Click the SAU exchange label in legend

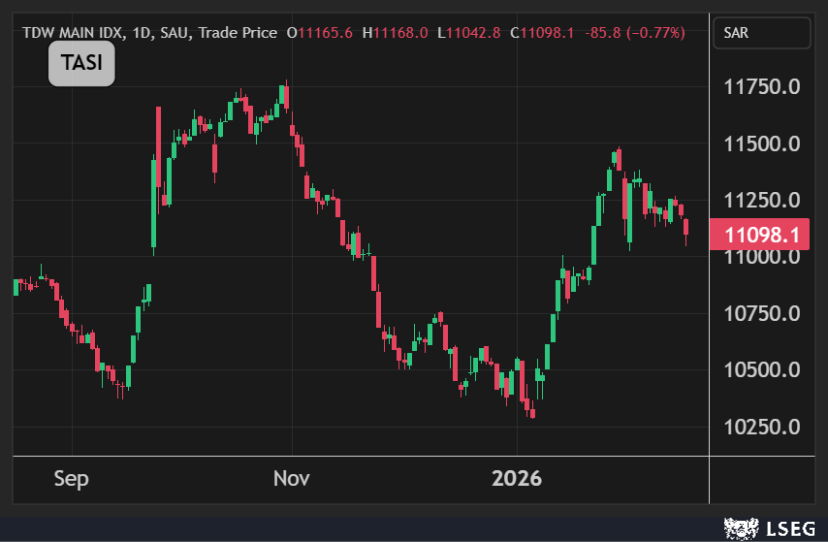tap(173, 33)
